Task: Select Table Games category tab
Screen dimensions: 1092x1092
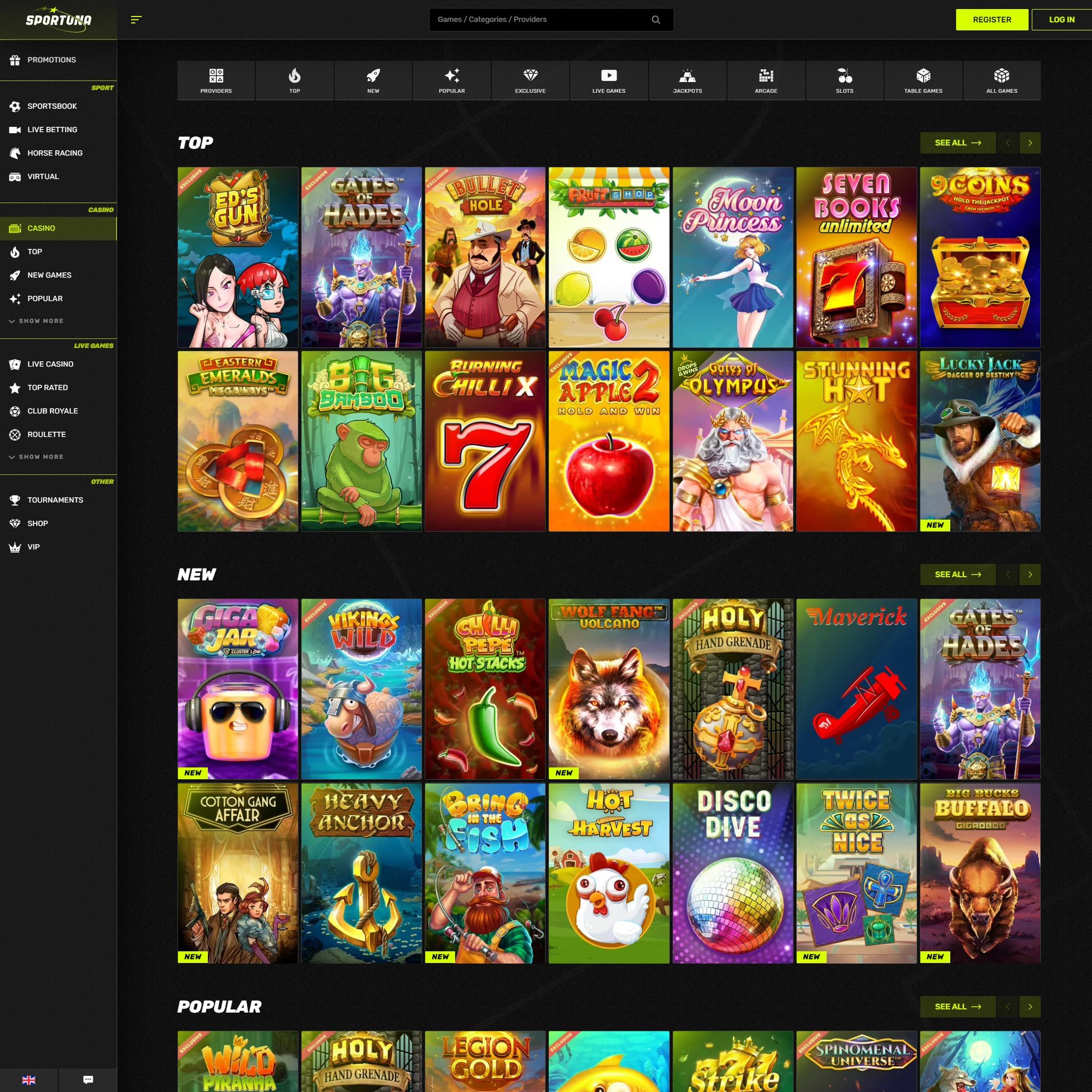Action: [923, 81]
